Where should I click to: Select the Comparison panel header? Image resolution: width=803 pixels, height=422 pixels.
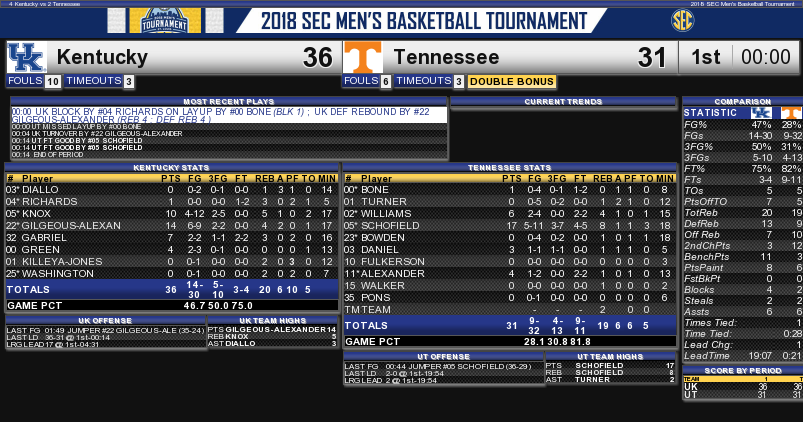(x=743, y=101)
